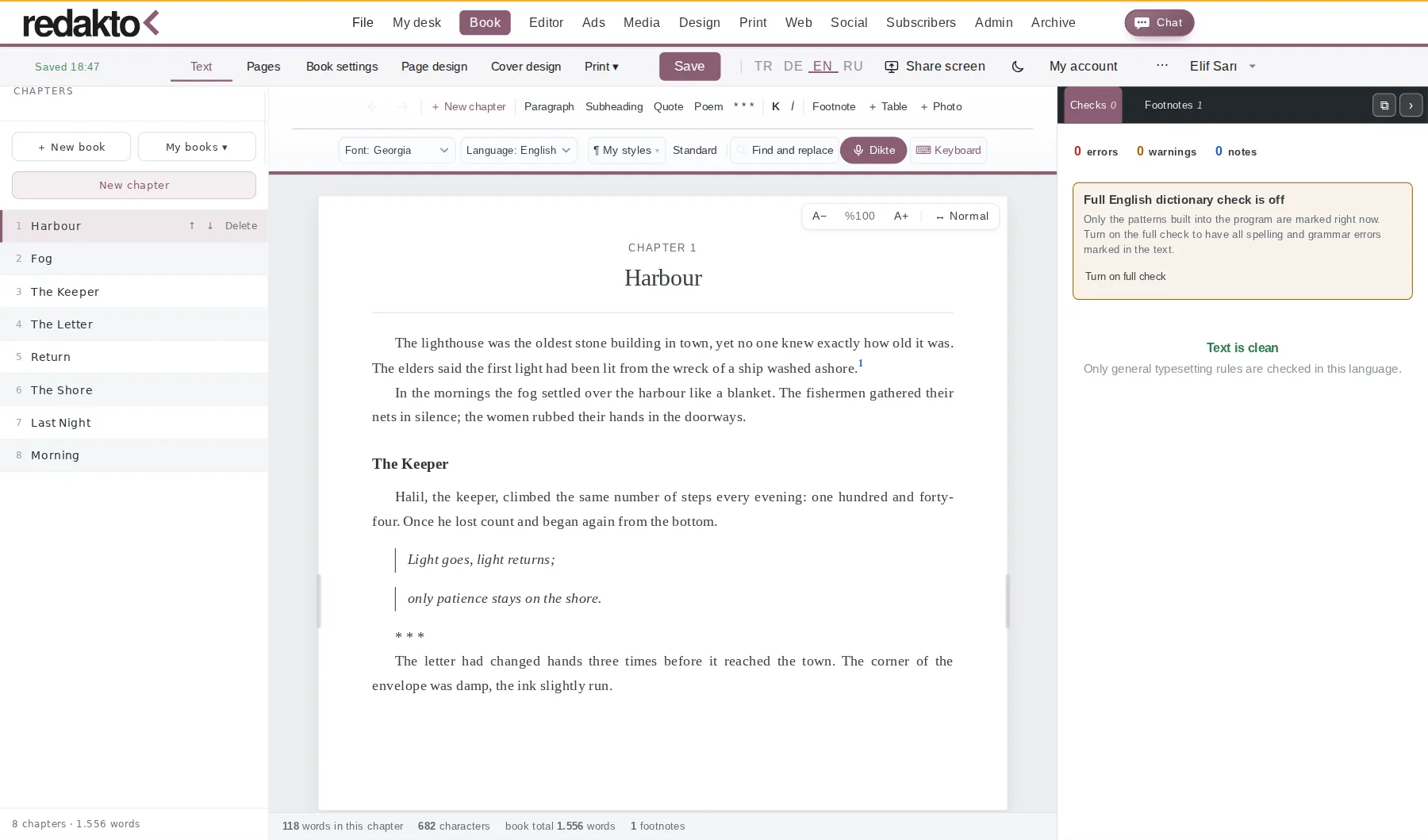Move Harbour chapter down with arrow

(210, 226)
